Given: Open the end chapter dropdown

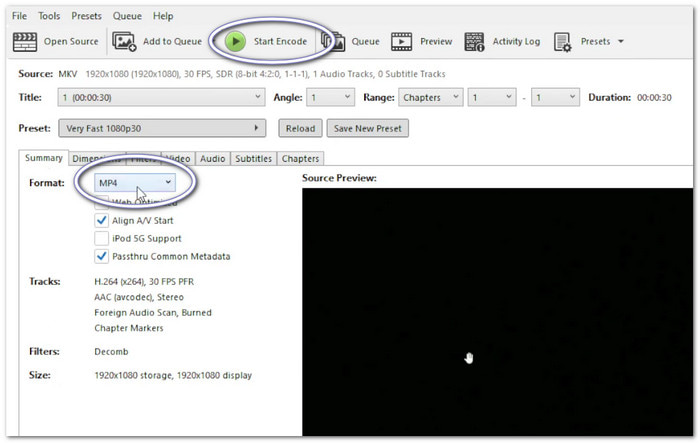Looking at the screenshot, I should (555, 97).
